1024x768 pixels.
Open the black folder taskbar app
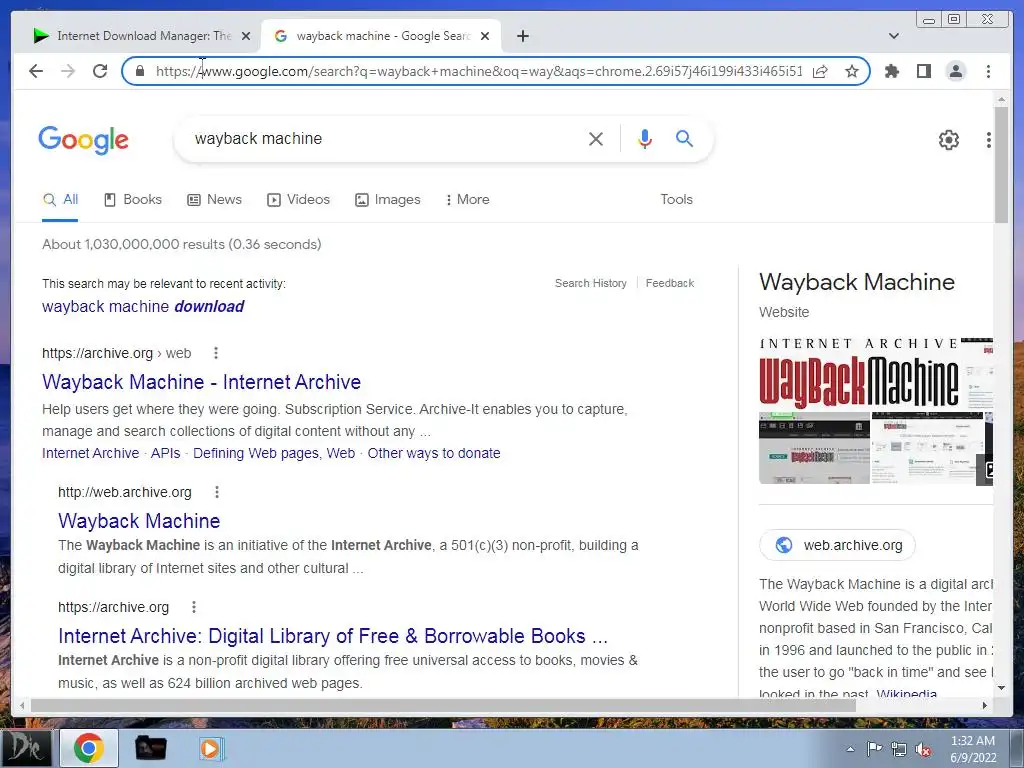(150, 748)
